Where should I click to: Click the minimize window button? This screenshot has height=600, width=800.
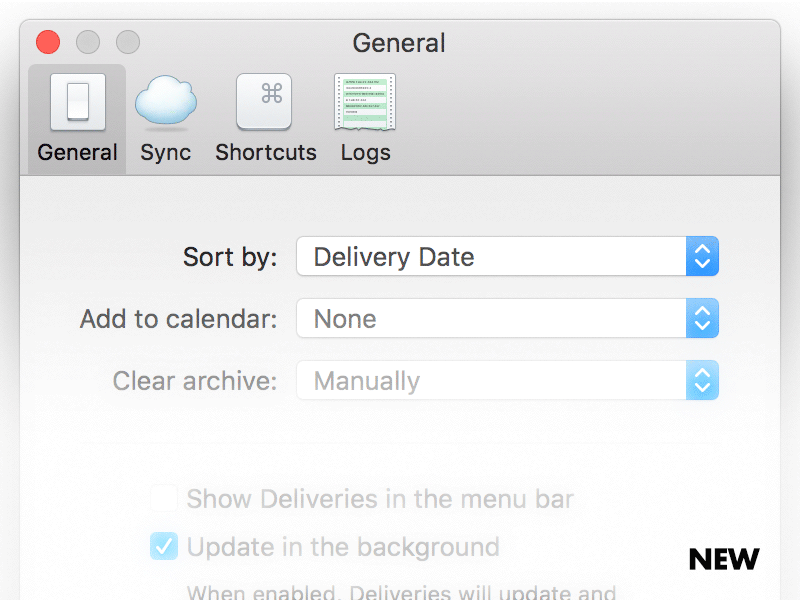pyautogui.click(x=87, y=43)
